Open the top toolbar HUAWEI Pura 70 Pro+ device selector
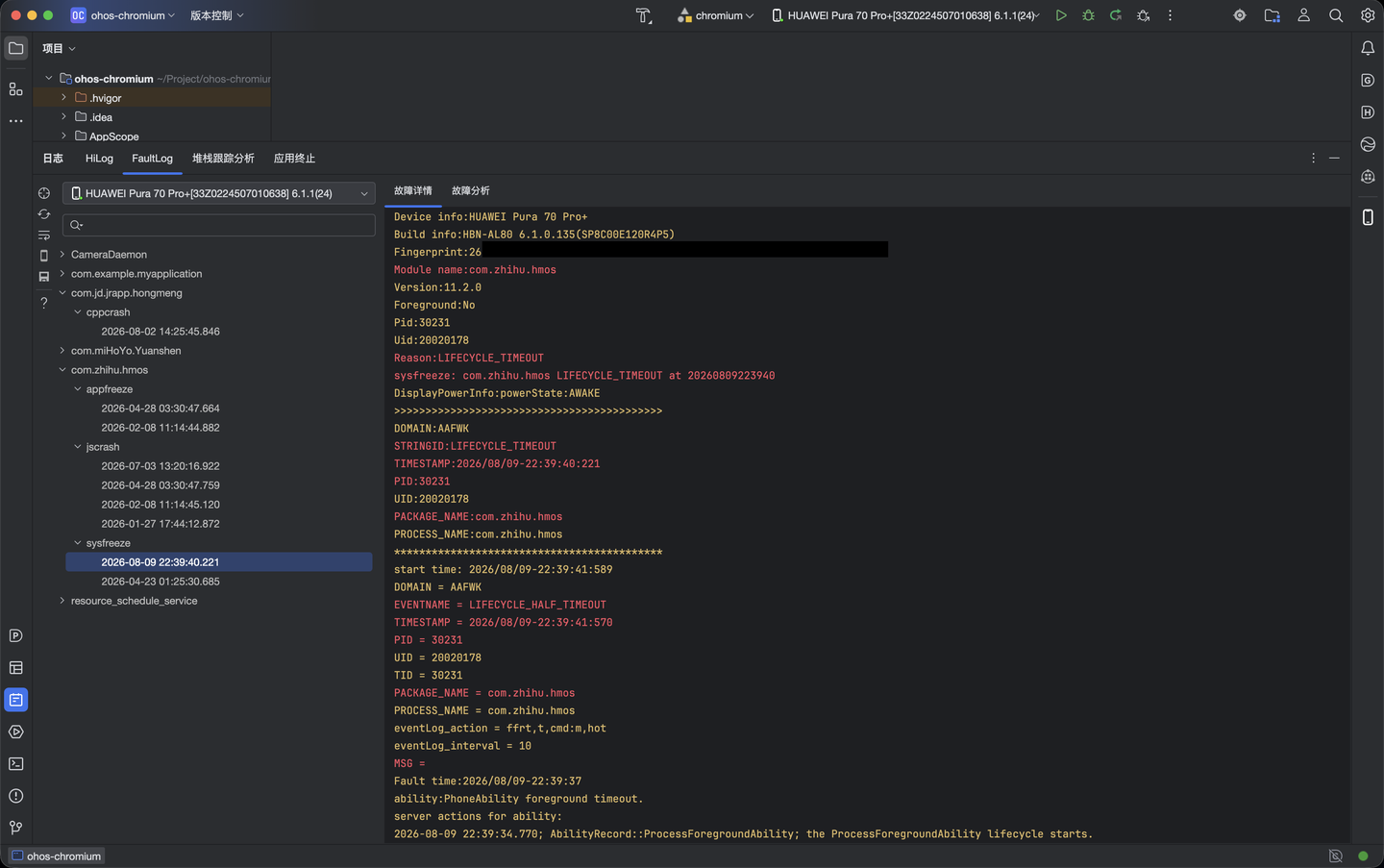The image size is (1384, 868). pyautogui.click(x=905, y=15)
